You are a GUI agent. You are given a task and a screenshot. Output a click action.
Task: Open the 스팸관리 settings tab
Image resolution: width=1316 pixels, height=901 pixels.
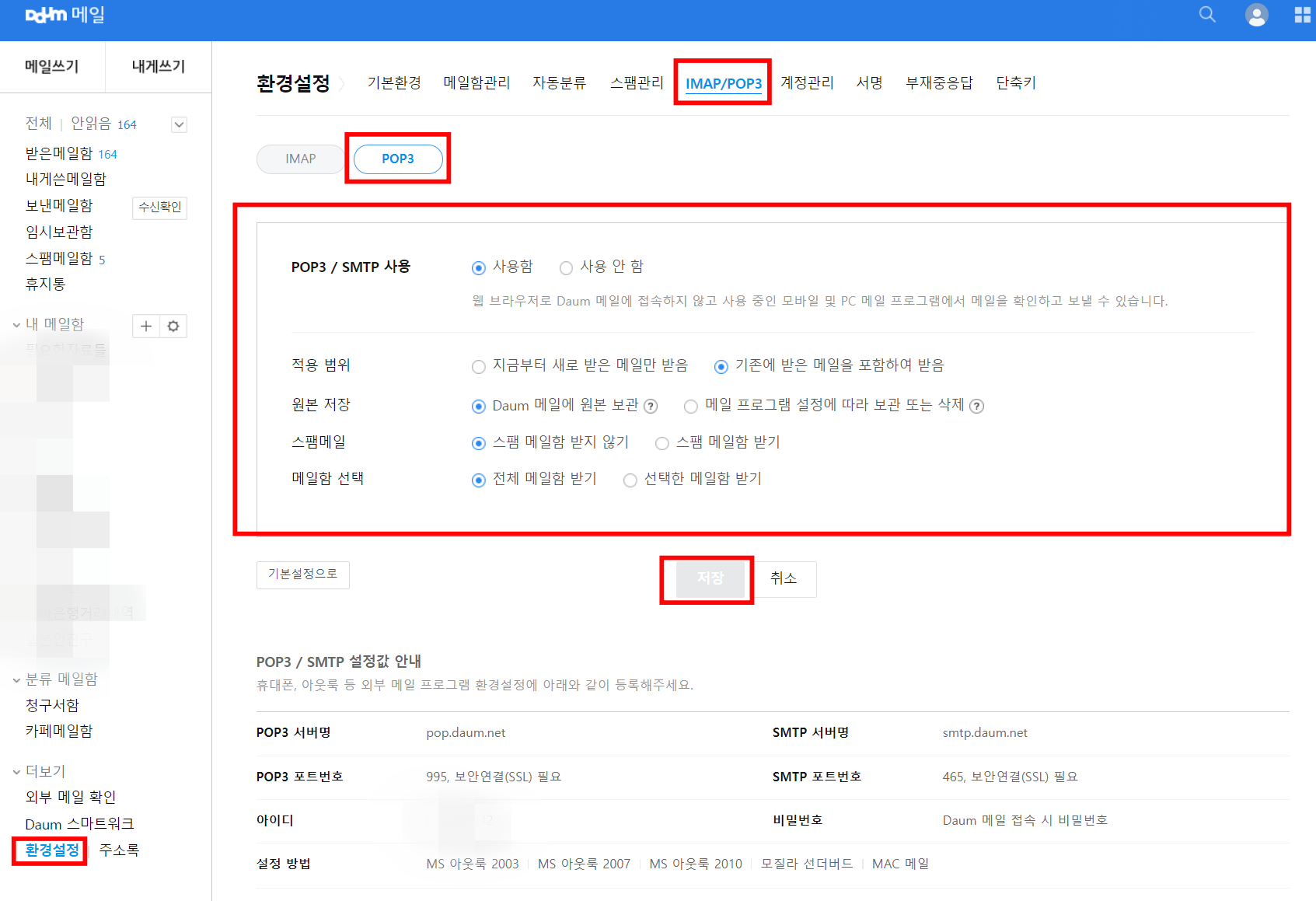click(x=636, y=82)
